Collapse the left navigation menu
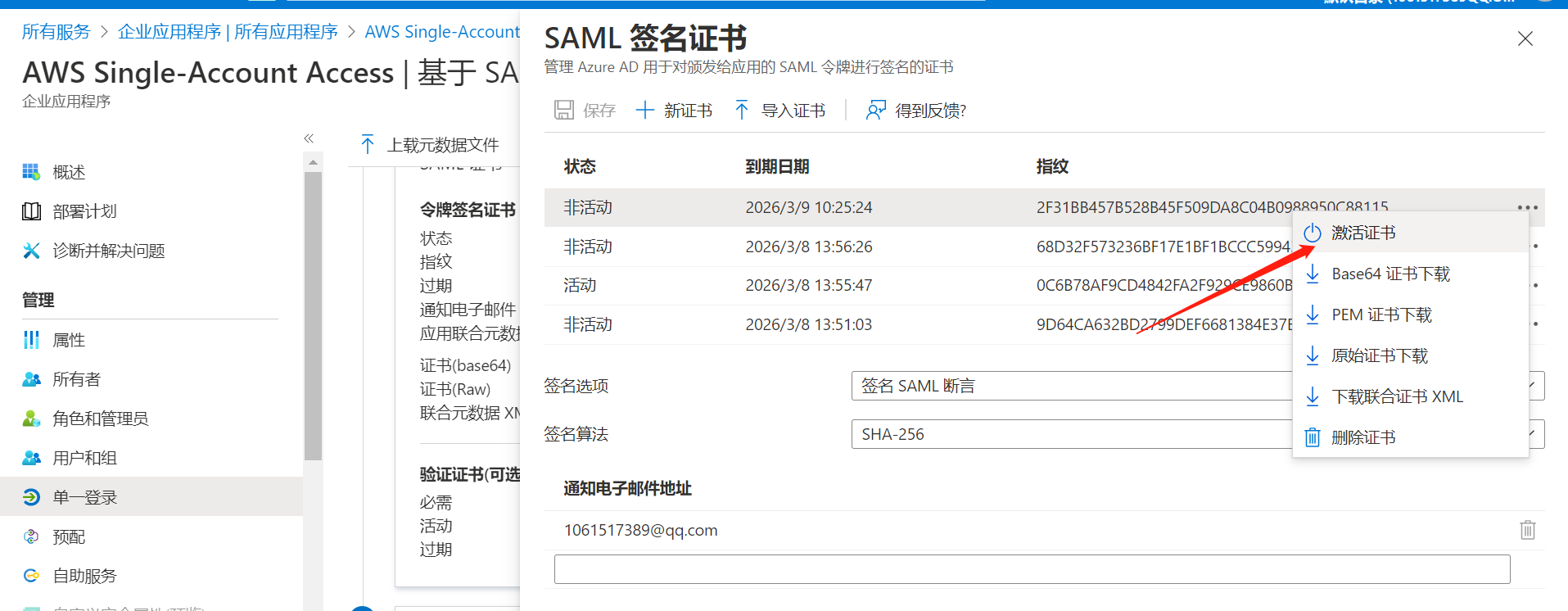 click(309, 138)
